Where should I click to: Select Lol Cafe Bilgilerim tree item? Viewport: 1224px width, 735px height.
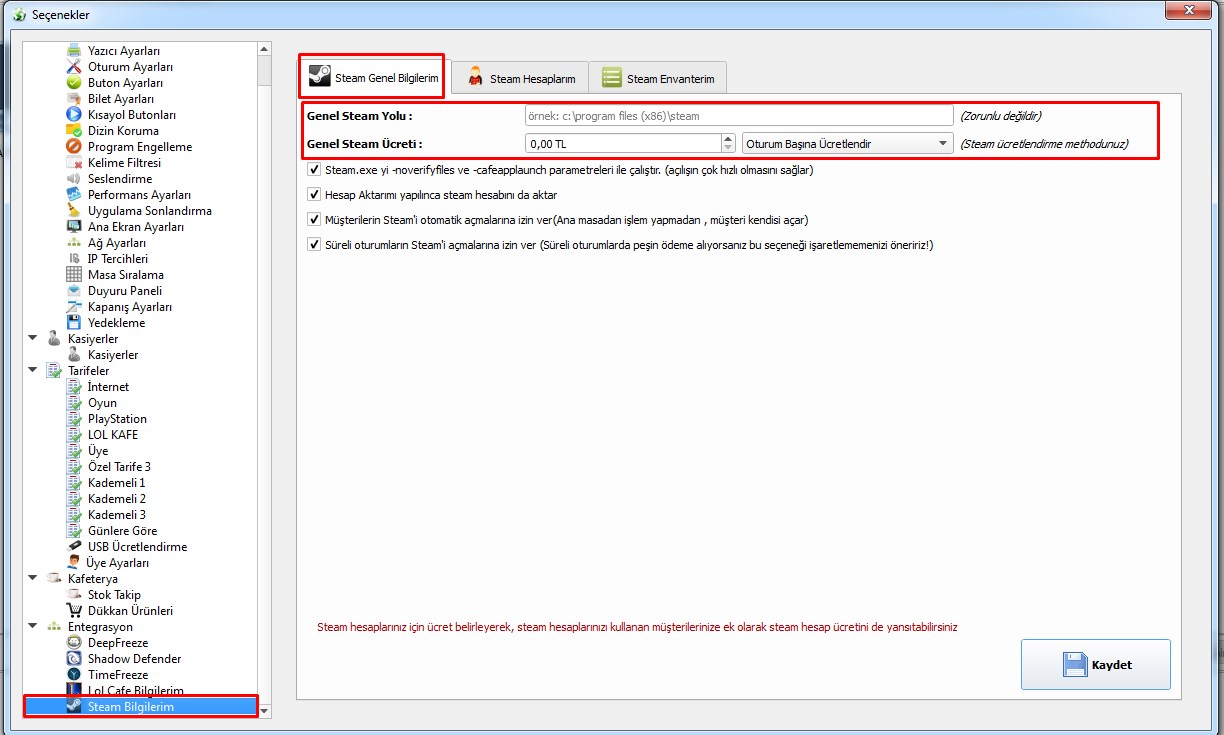[136, 691]
